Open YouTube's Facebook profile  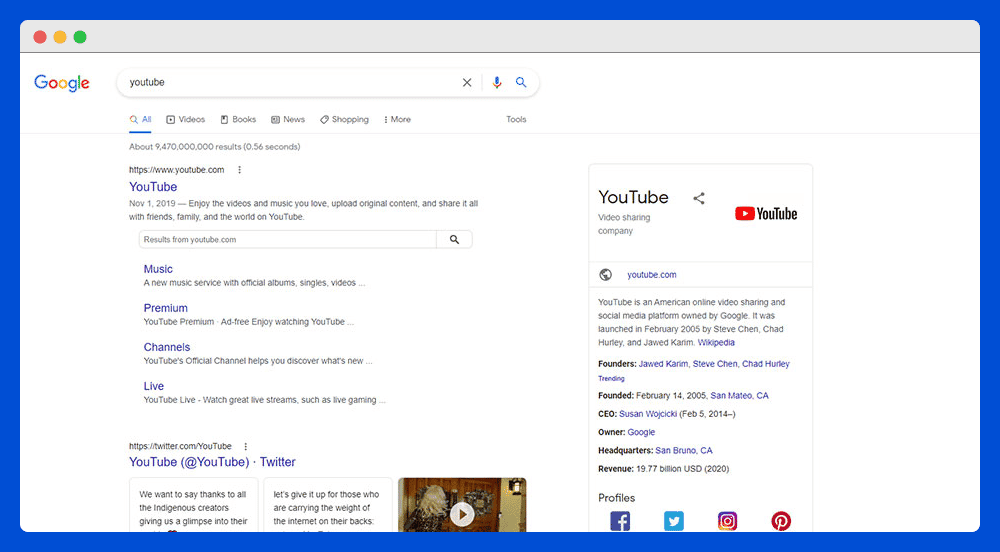click(620, 521)
